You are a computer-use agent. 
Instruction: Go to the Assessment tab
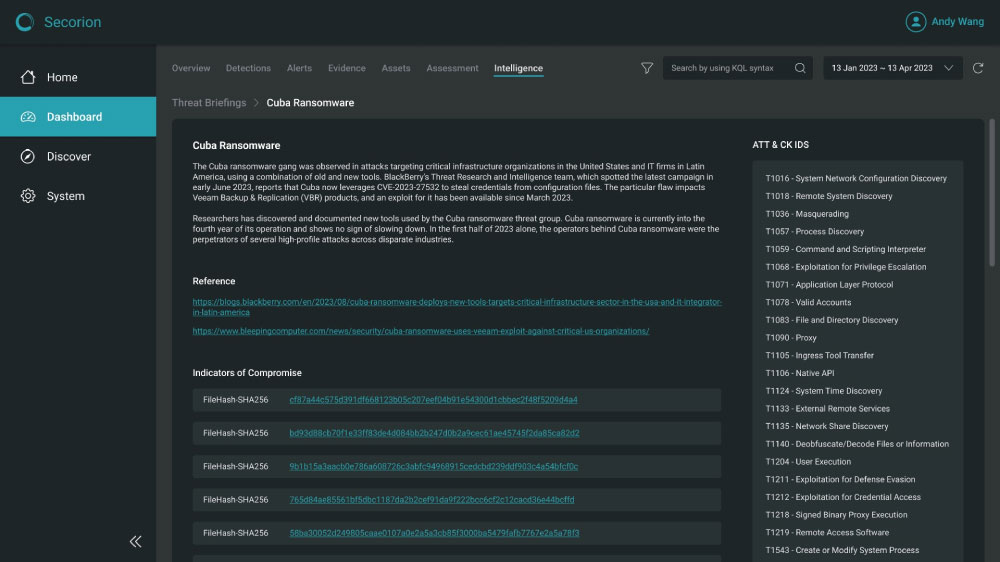pyautogui.click(x=452, y=68)
